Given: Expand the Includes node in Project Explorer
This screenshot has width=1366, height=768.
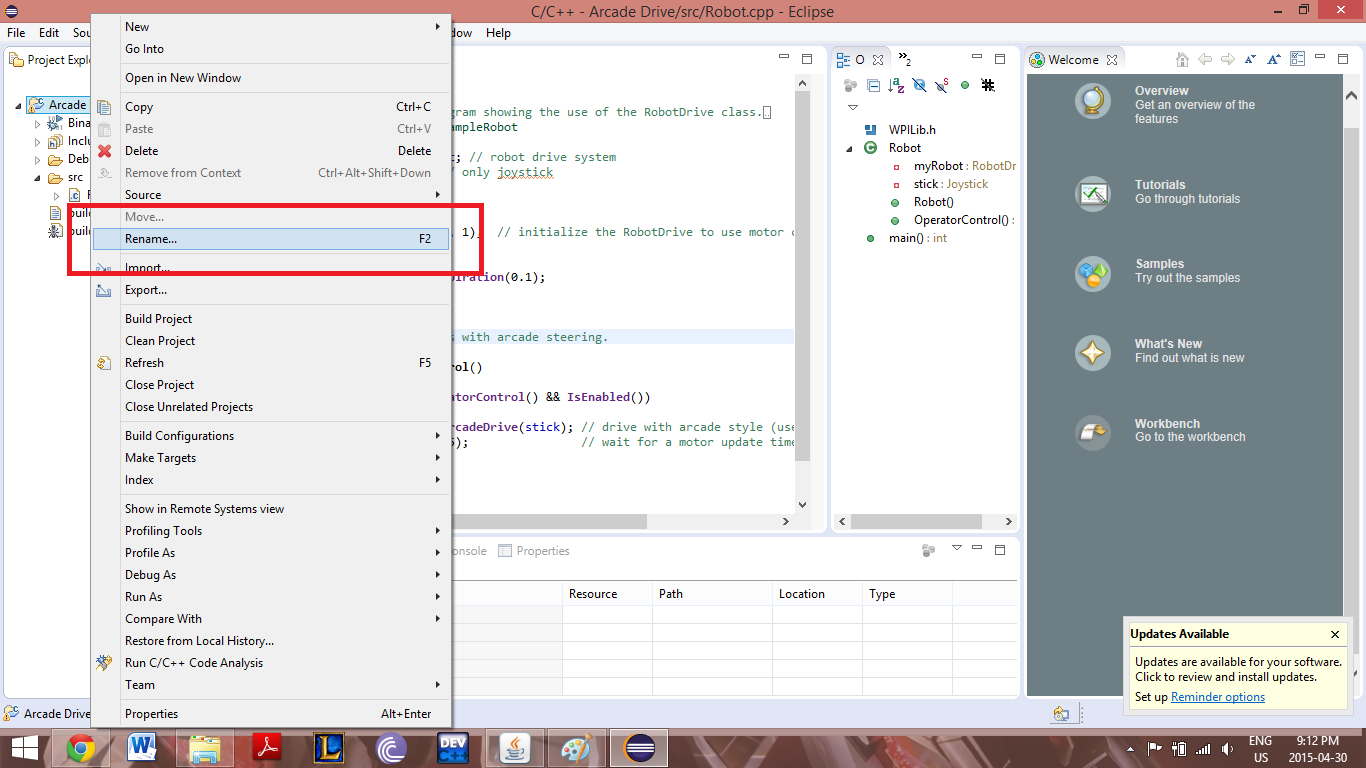Looking at the screenshot, I should click(38, 142).
